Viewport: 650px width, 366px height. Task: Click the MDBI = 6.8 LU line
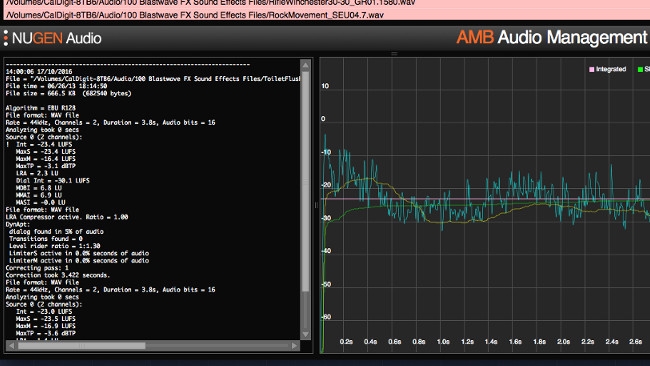tap(39, 188)
